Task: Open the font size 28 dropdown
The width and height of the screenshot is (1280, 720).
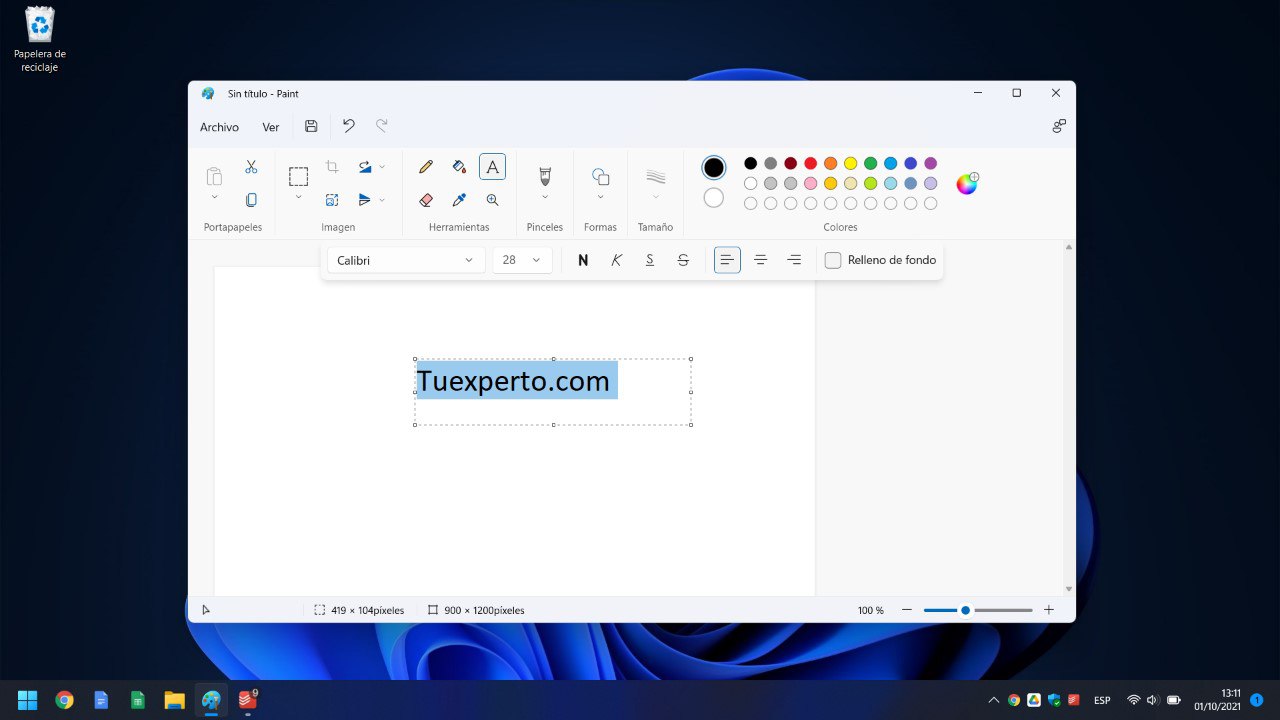Action: coord(521,260)
